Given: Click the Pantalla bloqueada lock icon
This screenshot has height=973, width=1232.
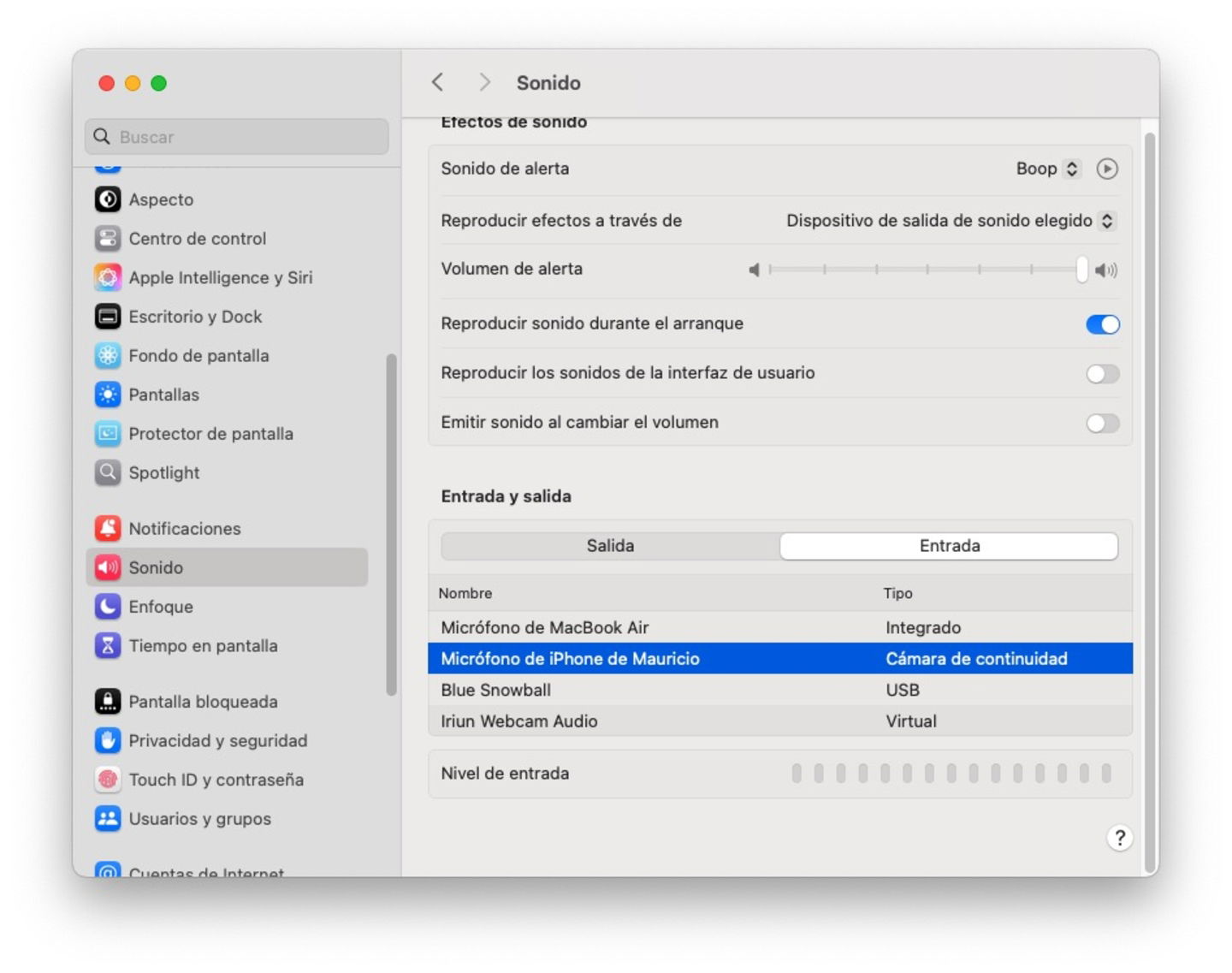Looking at the screenshot, I should [x=108, y=702].
